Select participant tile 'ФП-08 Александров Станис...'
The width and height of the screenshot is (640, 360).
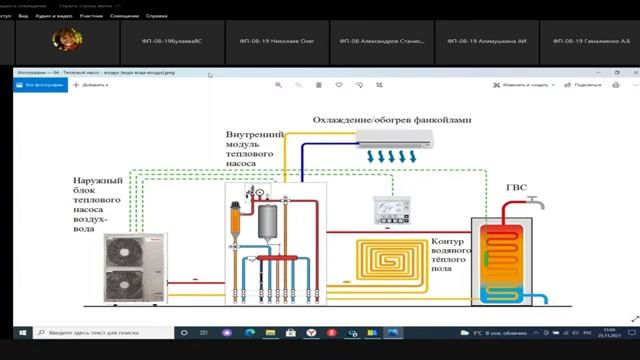(x=382, y=42)
